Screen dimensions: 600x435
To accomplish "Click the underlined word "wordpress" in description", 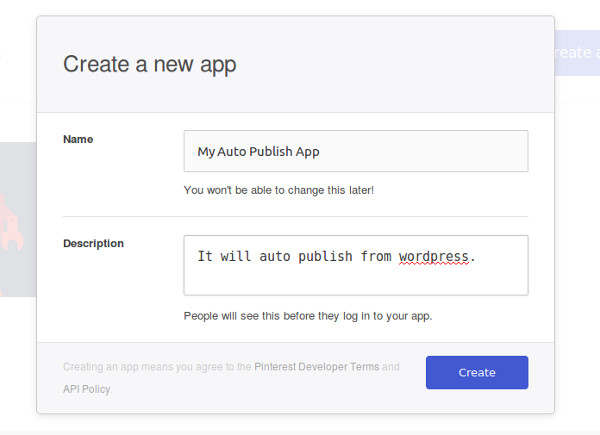I will (434, 256).
